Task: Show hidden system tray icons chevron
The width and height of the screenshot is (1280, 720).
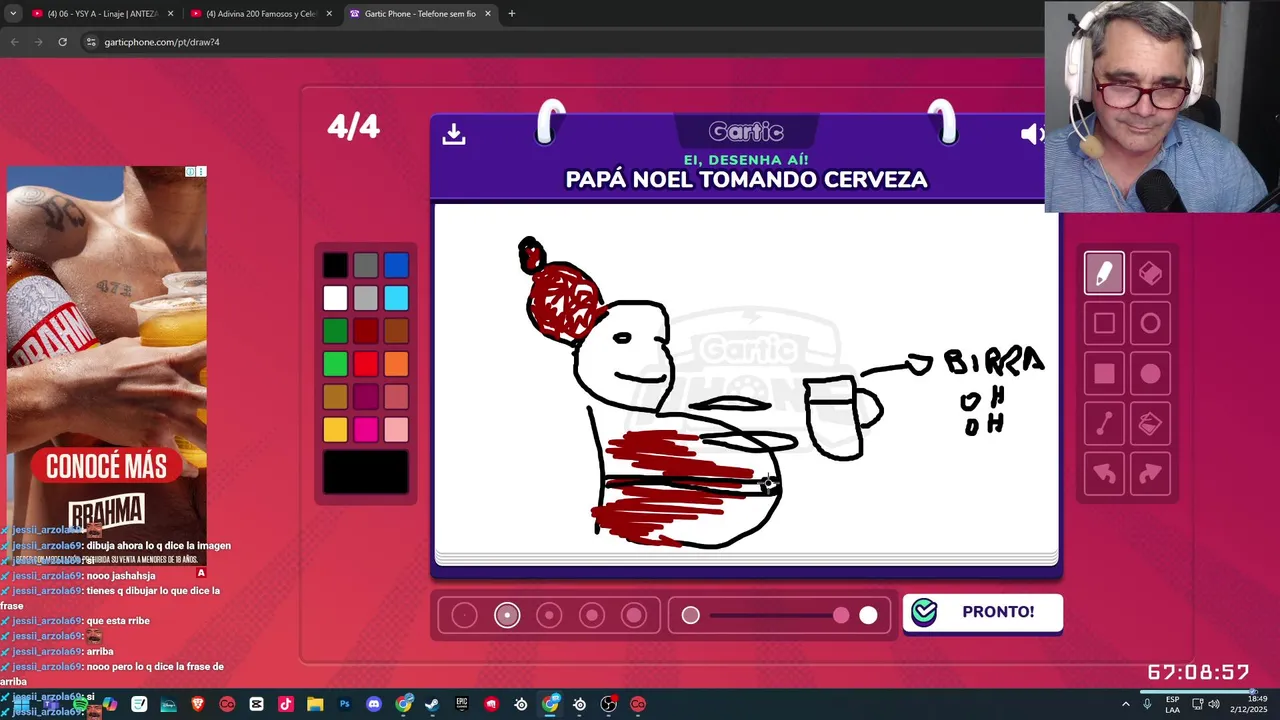Action: pos(1126,704)
